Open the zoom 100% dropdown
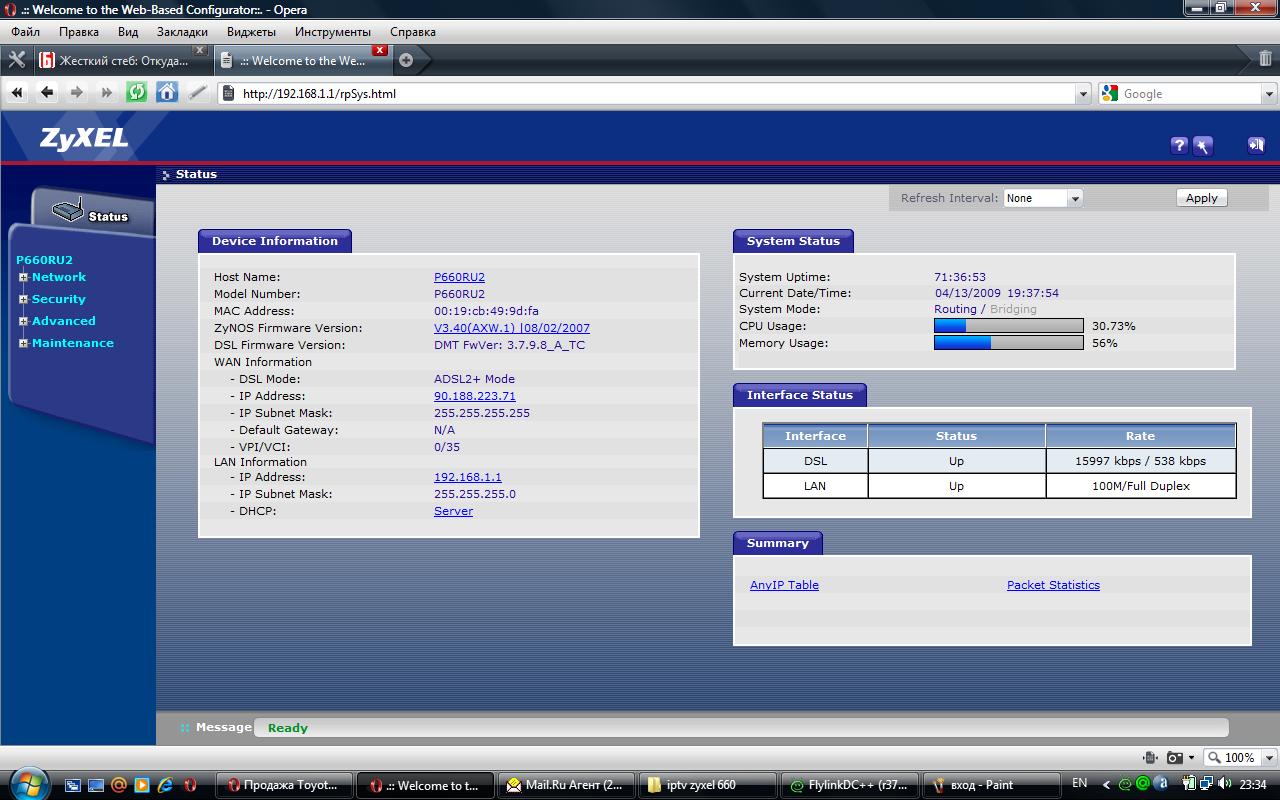 [x=1269, y=758]
